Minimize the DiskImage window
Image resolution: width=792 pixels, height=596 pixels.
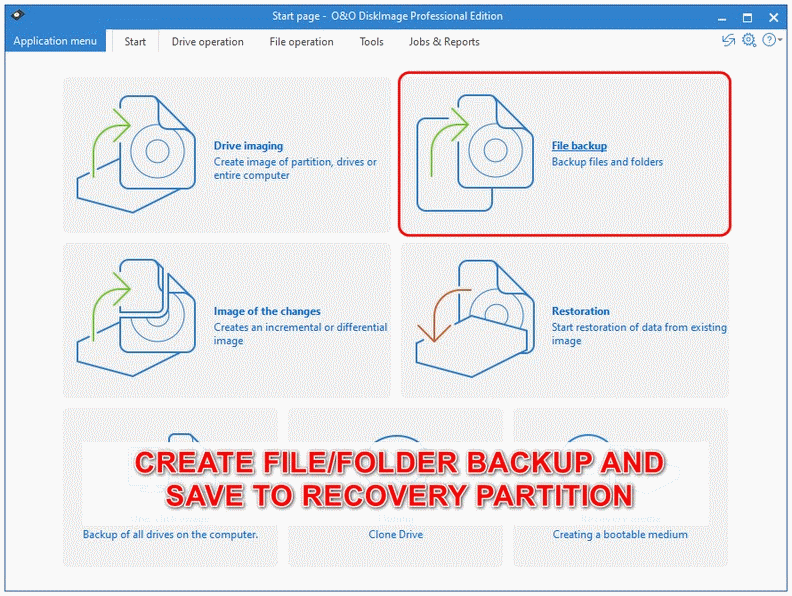[x=722, y=18]
